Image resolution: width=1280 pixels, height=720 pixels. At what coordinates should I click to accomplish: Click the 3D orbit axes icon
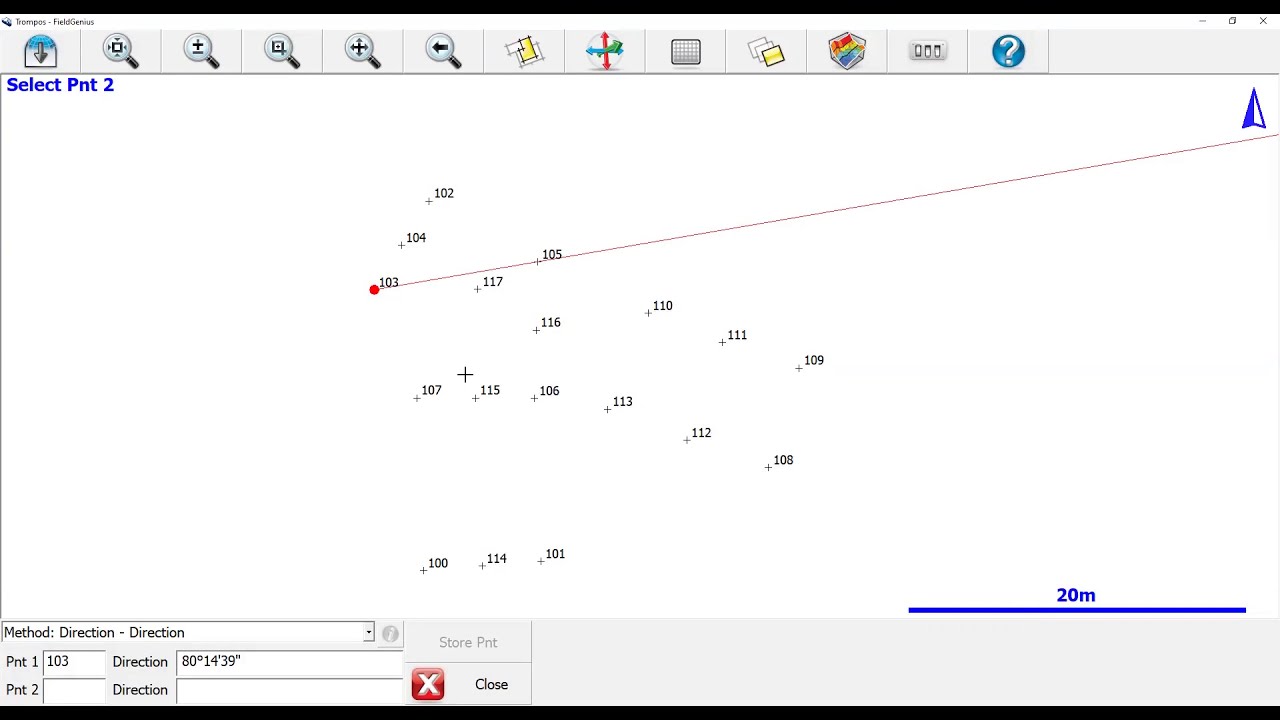pos(605,51)
